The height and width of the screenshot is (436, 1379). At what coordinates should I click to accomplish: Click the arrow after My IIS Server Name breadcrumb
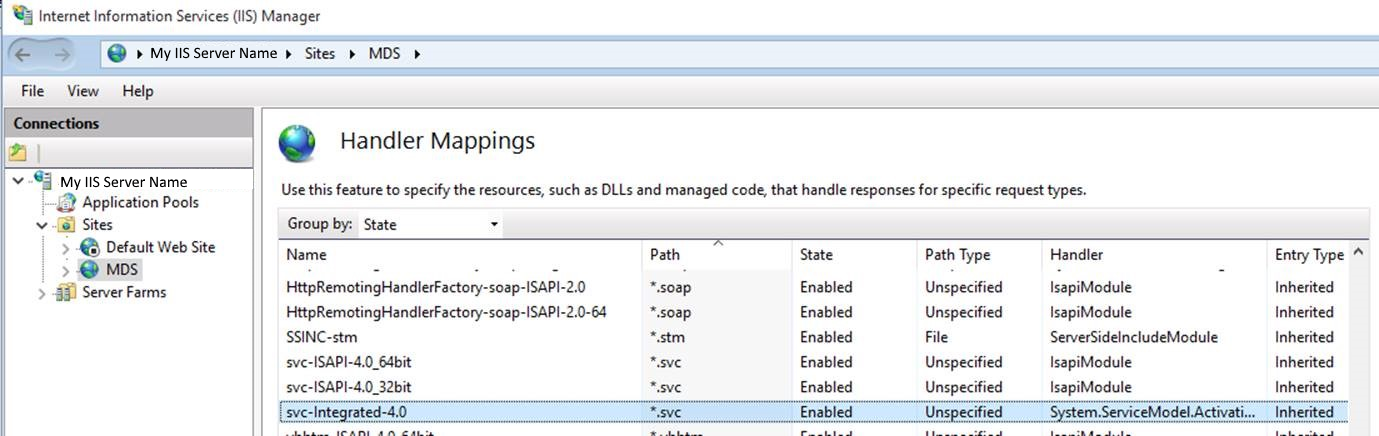tap(290, 54)
